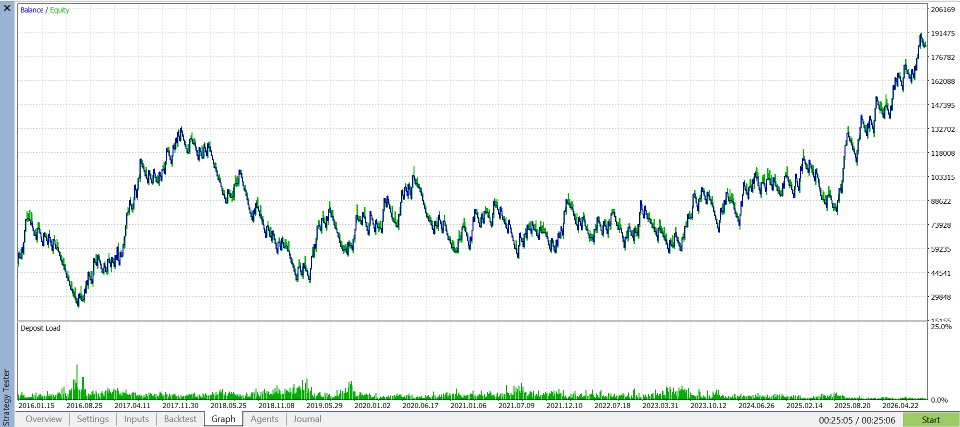Click the 59235 axis value
This screenshot has width=960, height=427.
tap(943, 249)
